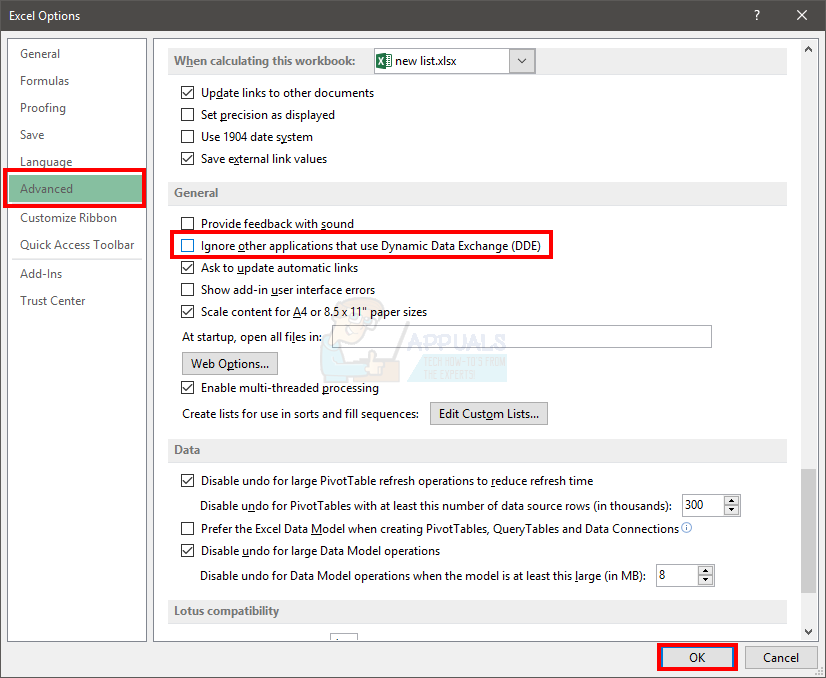Decrease Data Model size with down arrow

coord(705,581)
